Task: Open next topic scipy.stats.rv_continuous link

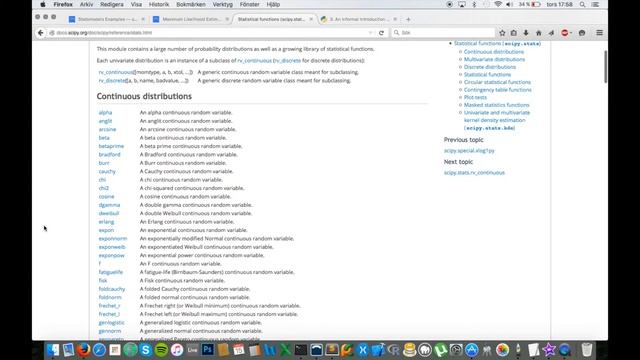Action: click(x=474, y=173)
